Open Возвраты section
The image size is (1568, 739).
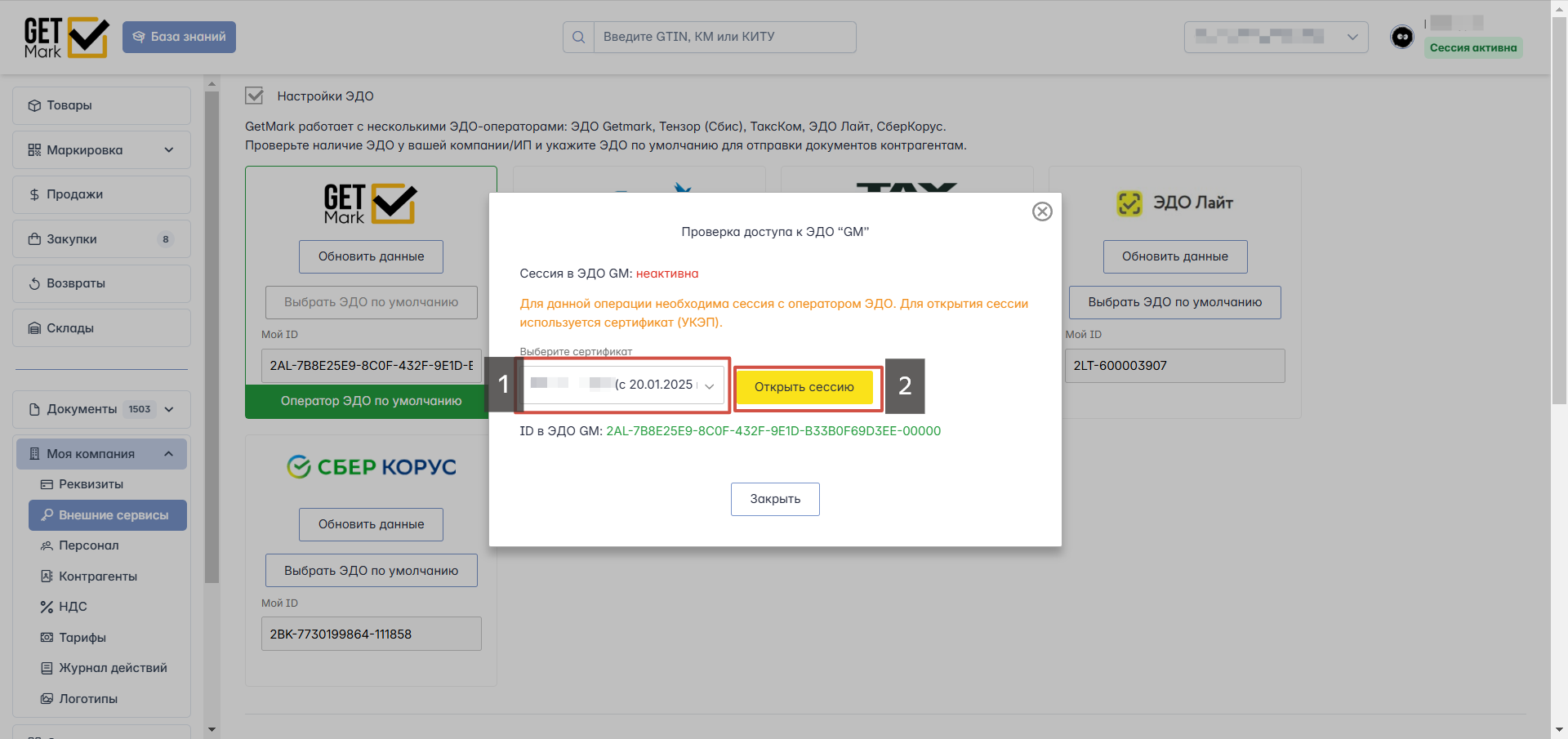click(101, 283)
